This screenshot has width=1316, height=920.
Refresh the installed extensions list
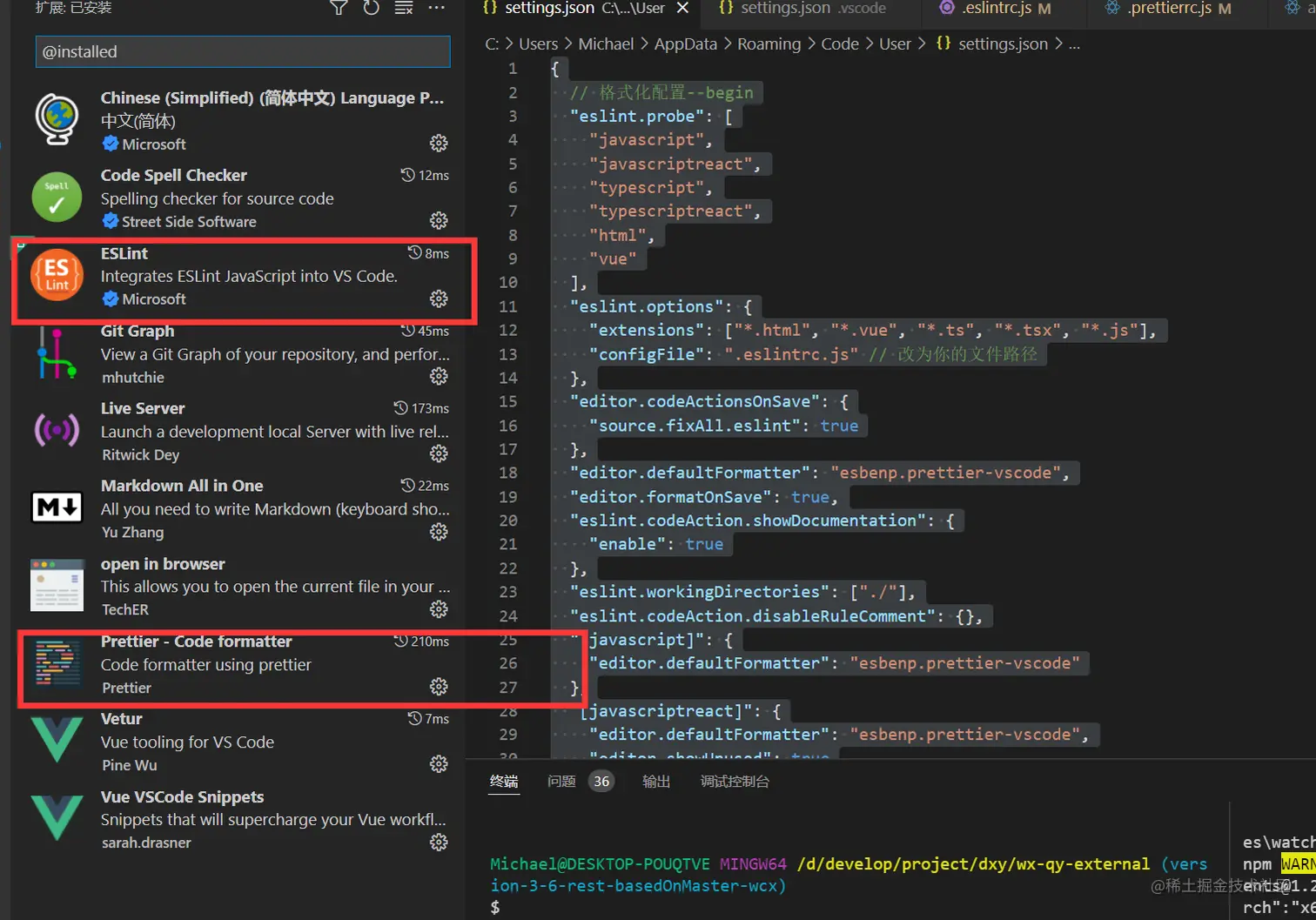point(371,8)
